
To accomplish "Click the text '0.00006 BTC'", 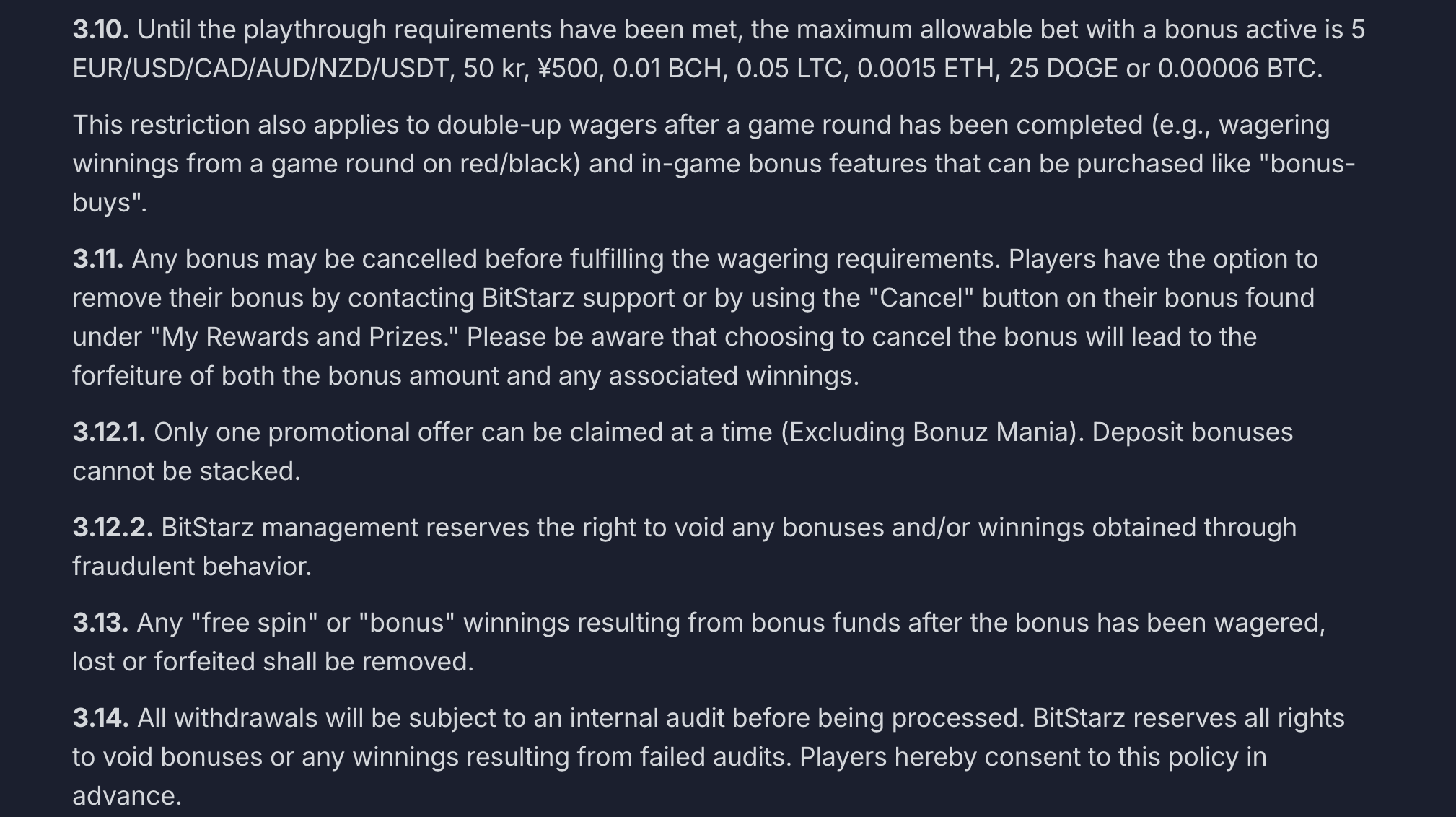I will 1239,69.
